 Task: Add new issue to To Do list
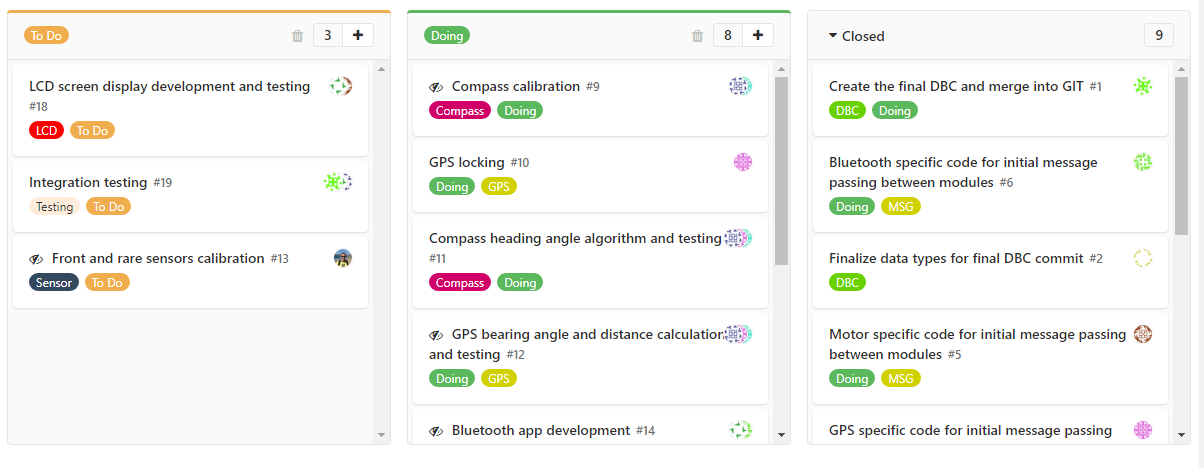pos(358,35)
